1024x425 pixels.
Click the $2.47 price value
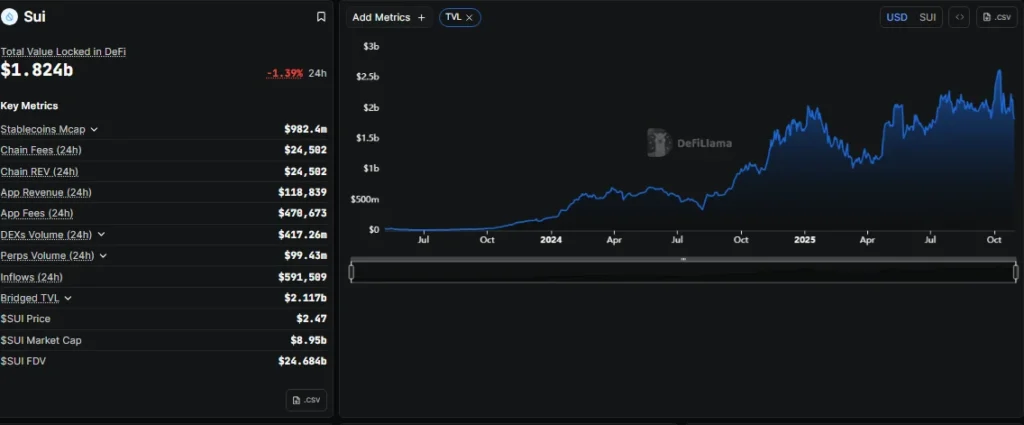click(x=312, y=319)
